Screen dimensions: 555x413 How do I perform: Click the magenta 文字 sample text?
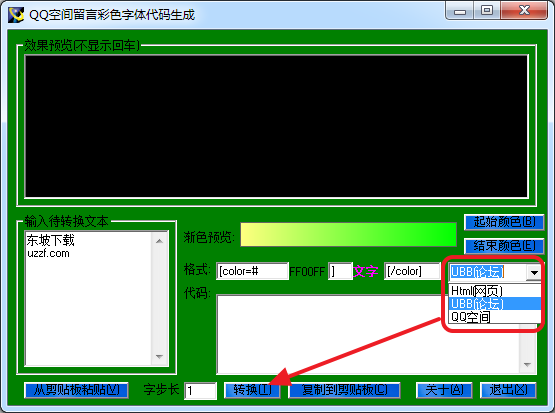click(x=366, y=271)
